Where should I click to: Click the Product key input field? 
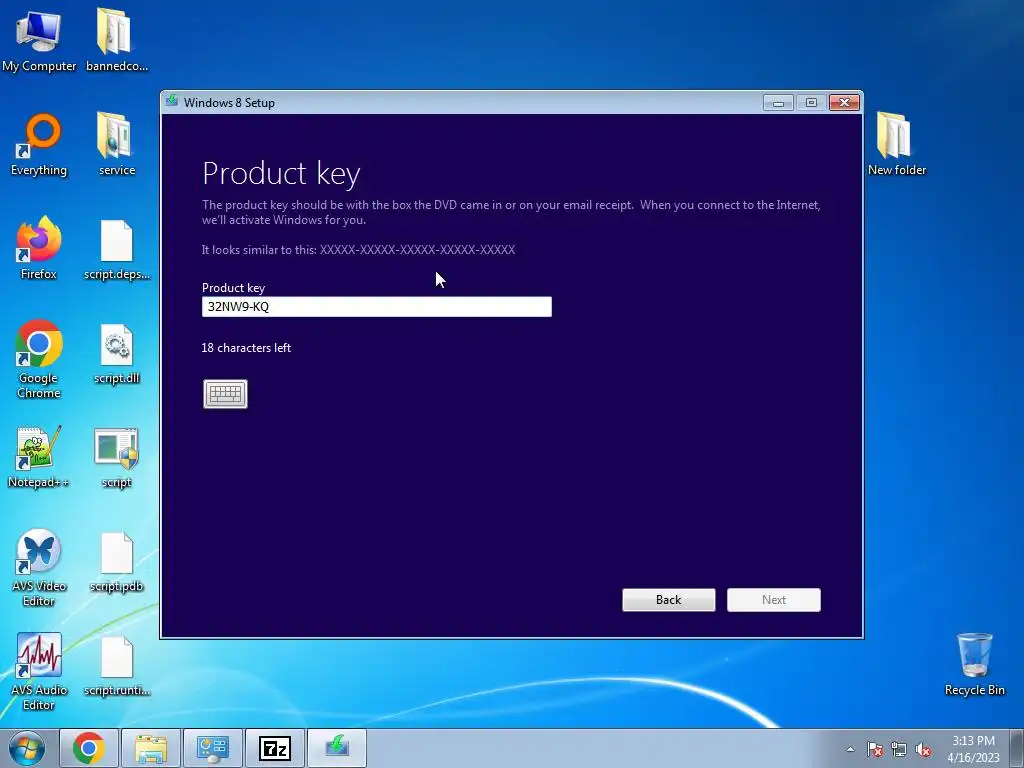click(x=377, y=307)
